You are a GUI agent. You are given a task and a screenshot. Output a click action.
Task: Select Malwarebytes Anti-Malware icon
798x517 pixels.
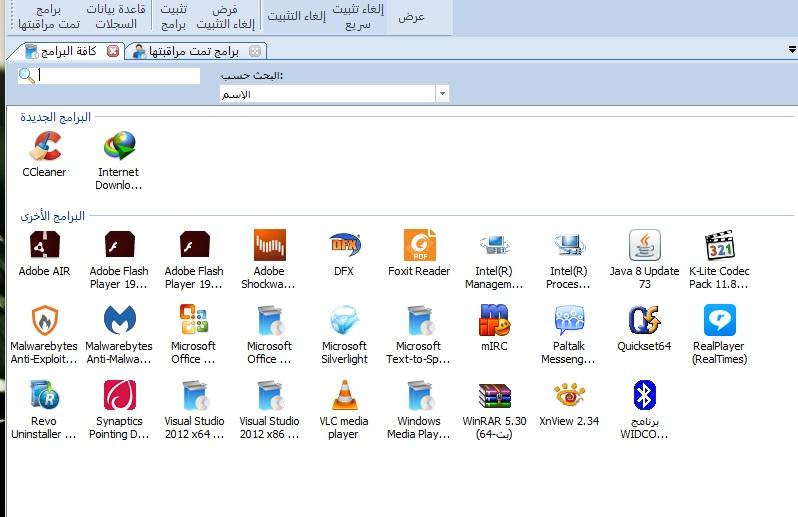[120, 320]
